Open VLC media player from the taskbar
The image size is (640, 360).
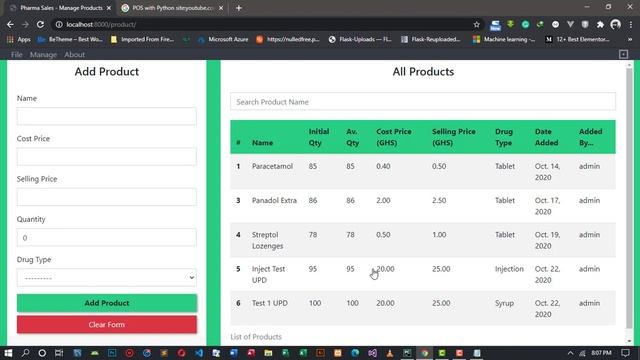(390, 353)
